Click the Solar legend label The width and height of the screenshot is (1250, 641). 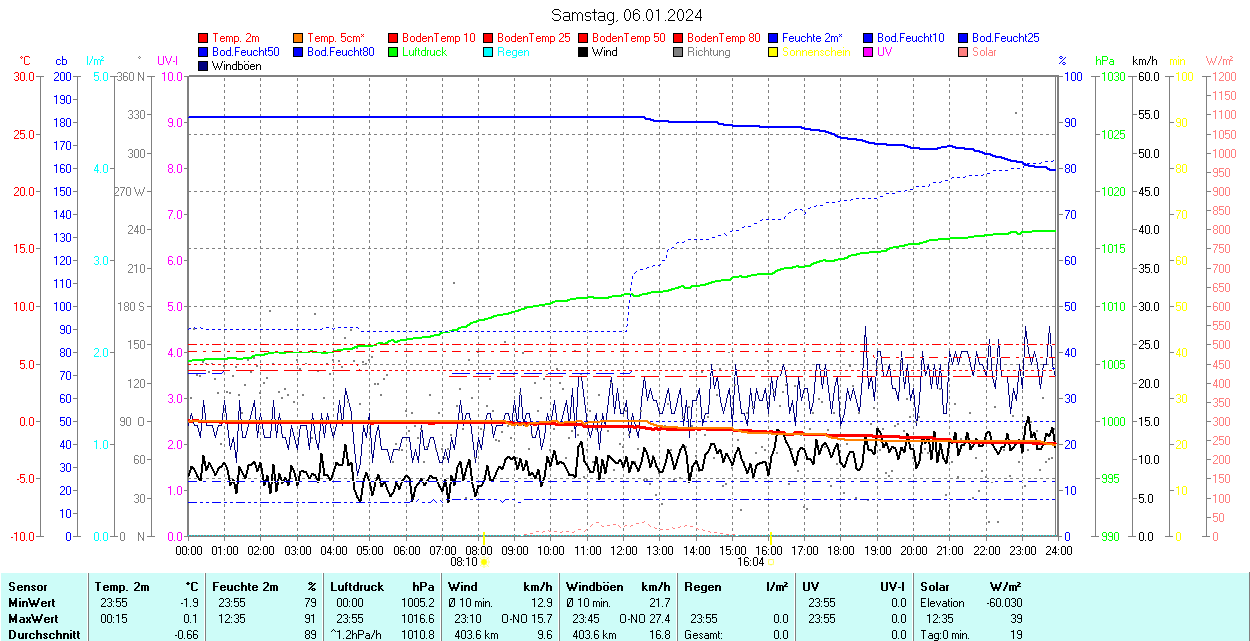tap(984, 52)
